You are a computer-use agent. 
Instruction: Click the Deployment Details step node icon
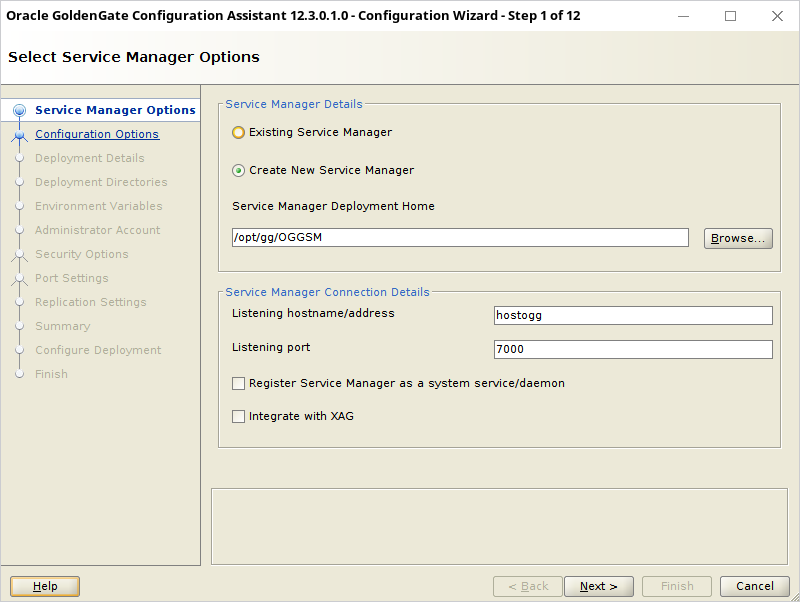pos(19,158)
